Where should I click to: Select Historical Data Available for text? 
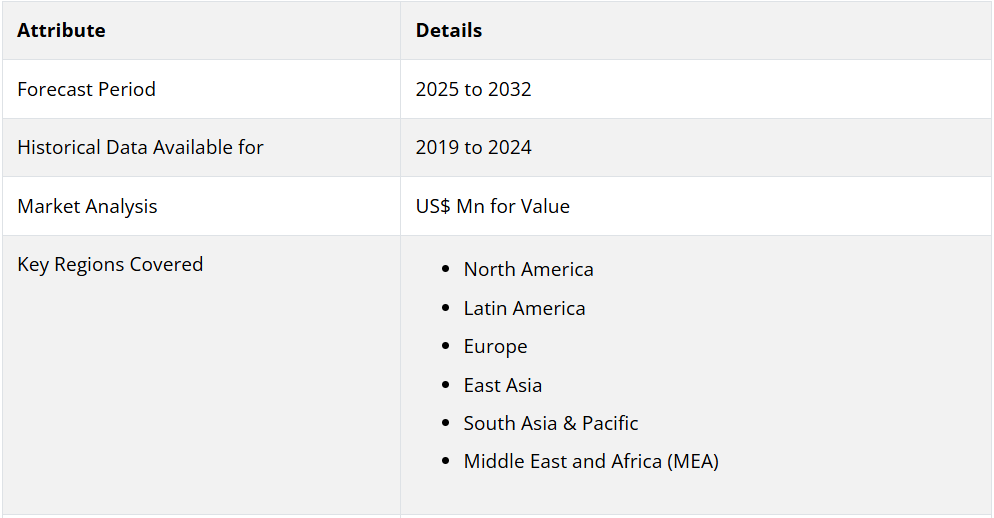140,147
